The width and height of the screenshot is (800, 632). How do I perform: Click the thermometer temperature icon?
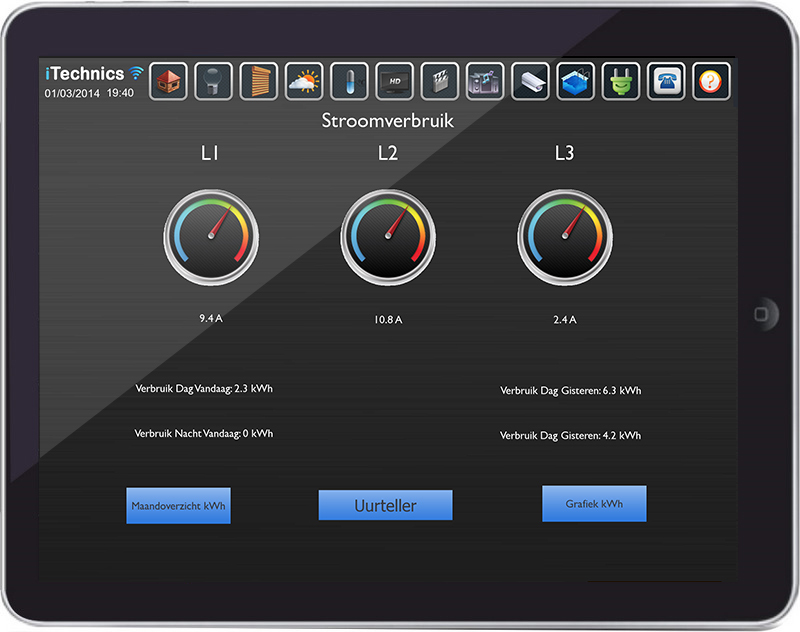(349, 81)
